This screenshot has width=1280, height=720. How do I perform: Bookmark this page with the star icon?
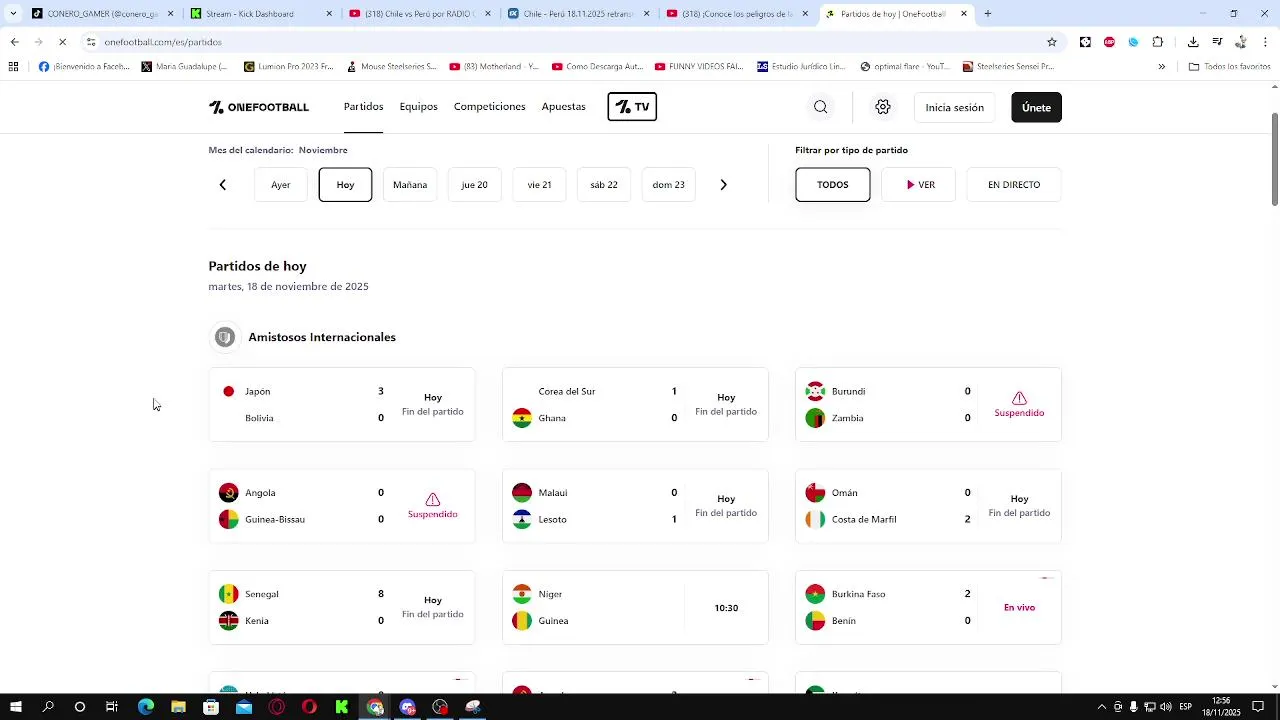(x=1052, y=42)
